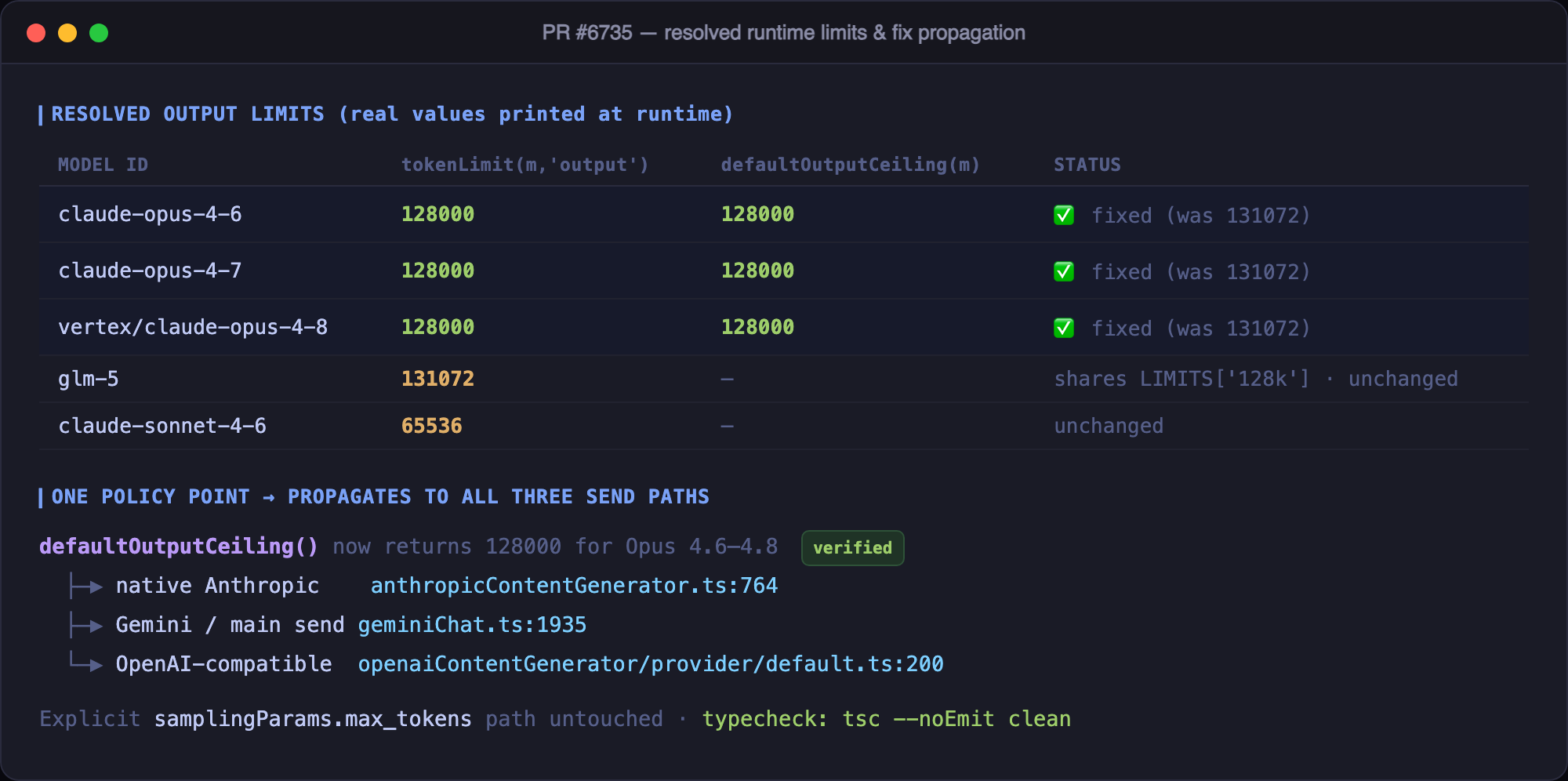This screenshot has height=781, width=1568.
Task: Click 'fixed (was 131072)' in vertex/claude-opus-4-8 row
Action: [x=1201, y=329]
